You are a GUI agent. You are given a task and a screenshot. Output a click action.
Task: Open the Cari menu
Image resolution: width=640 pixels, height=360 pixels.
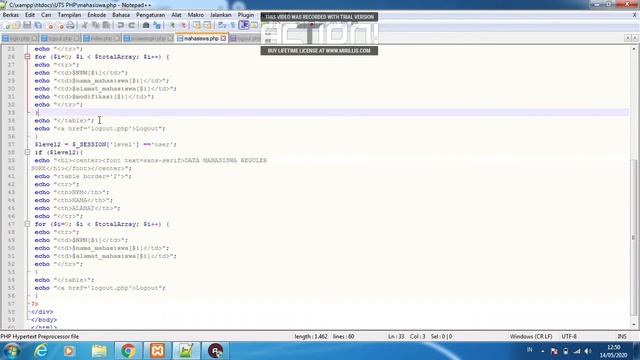46,15
